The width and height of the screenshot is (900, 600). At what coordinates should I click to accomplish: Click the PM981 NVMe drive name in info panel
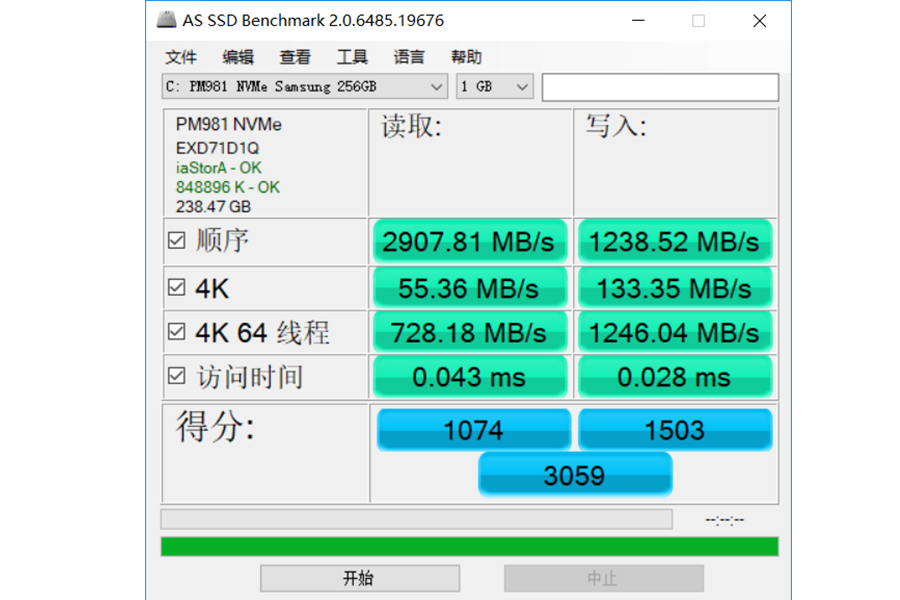228,124
